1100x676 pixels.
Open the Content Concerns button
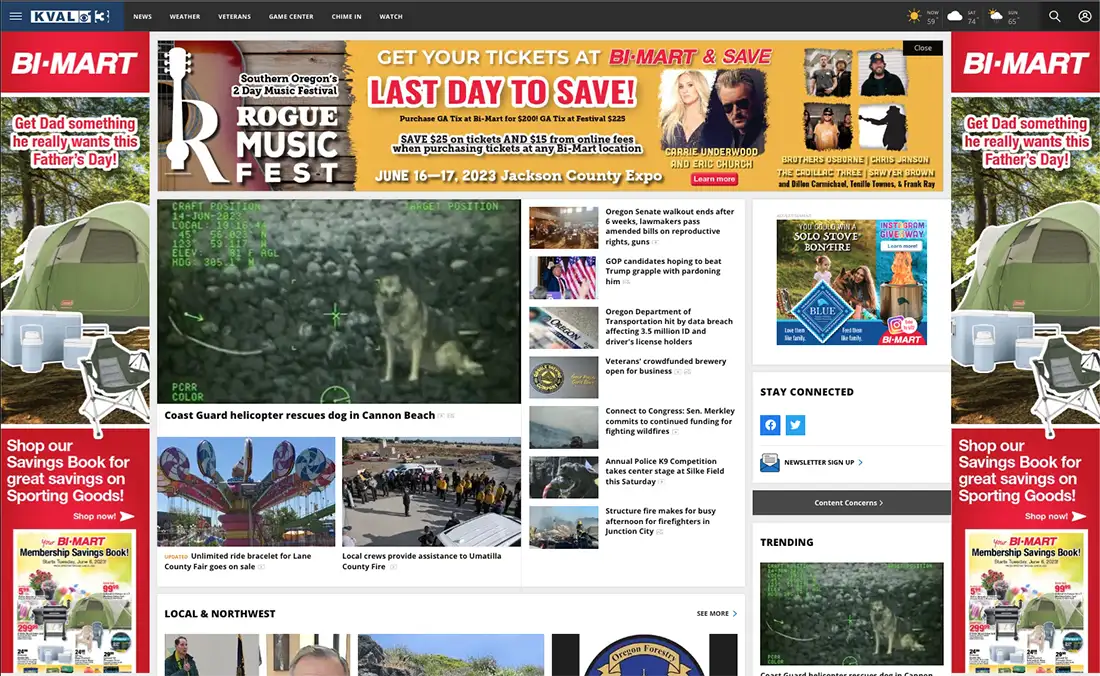click(851, 503)
